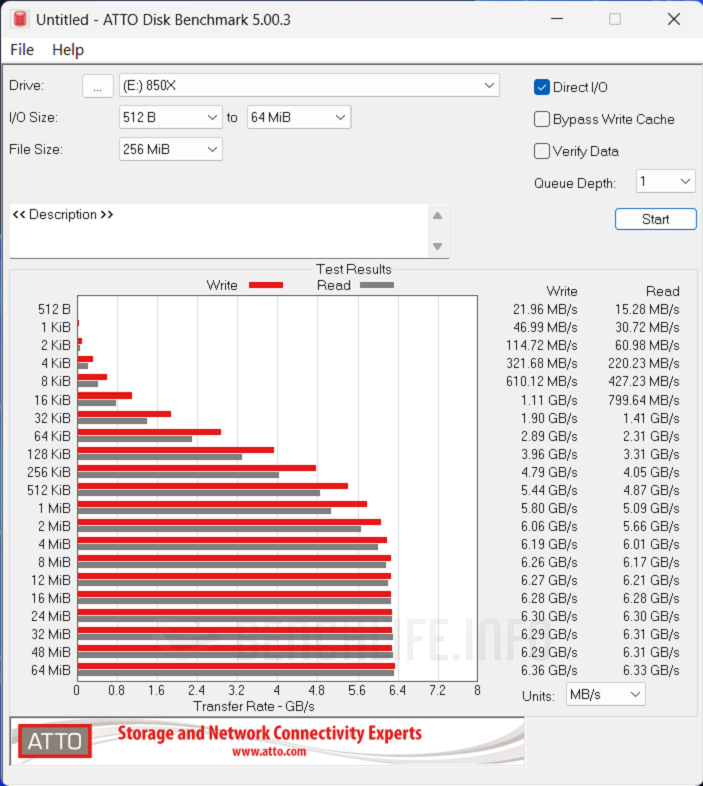Screen dimensions: 703x786
Task: Open the 64 MiB I/O size dropdown
Action: pos(299,117)
